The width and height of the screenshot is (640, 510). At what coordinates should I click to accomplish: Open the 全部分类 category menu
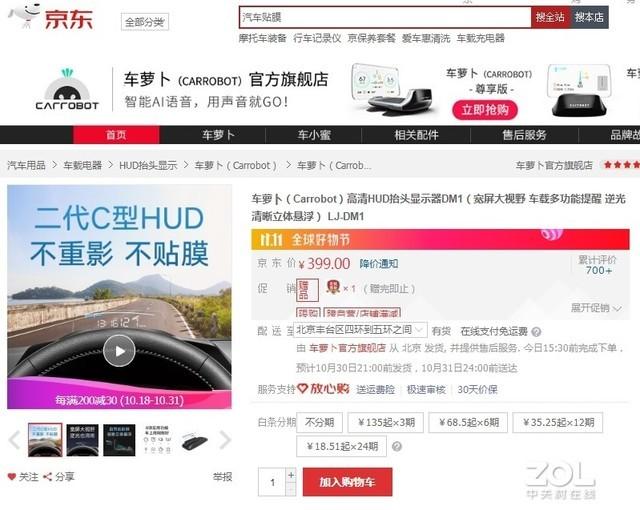tap(144, 22)
